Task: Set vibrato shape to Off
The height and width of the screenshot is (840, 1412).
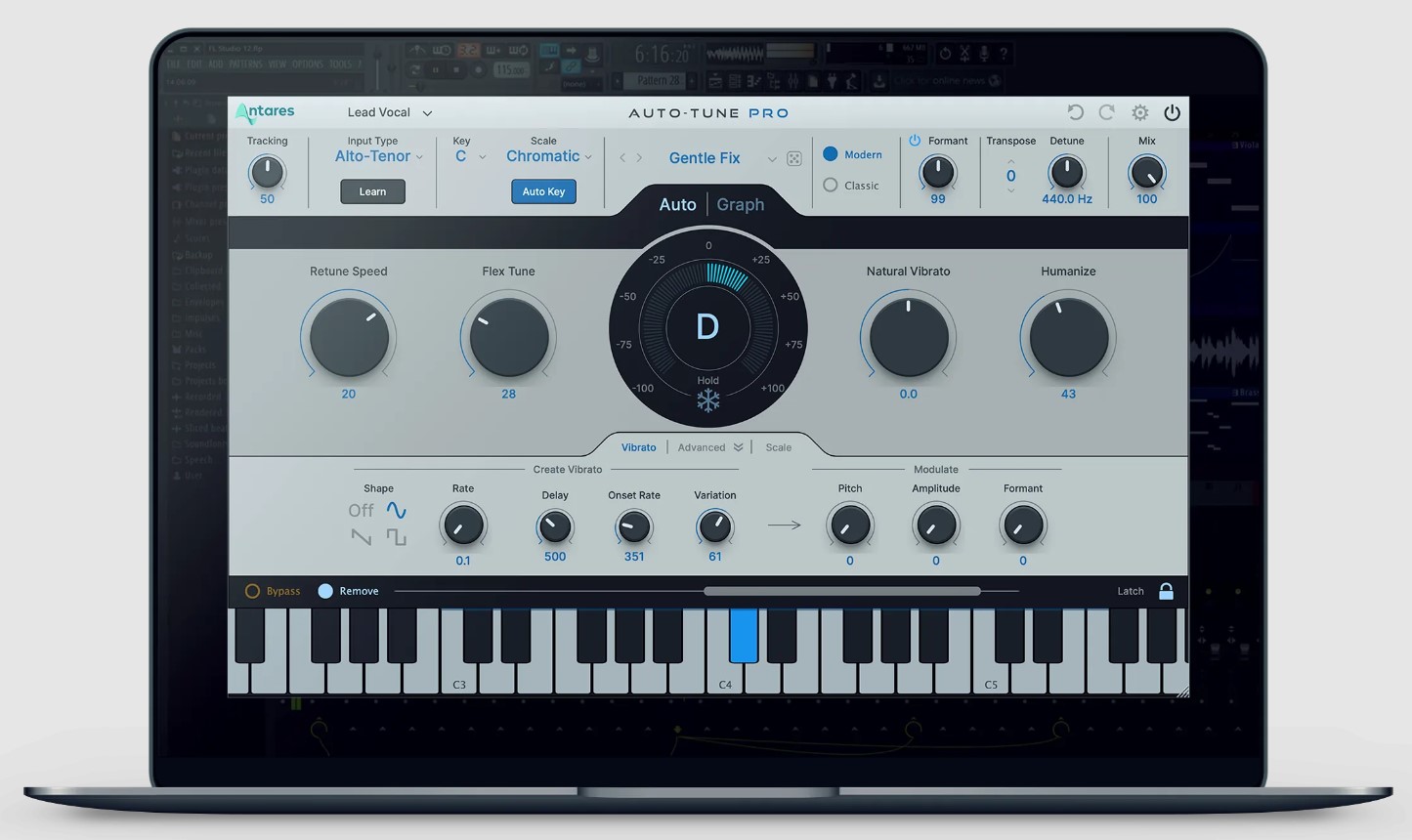Action: (x=361, y=510)
